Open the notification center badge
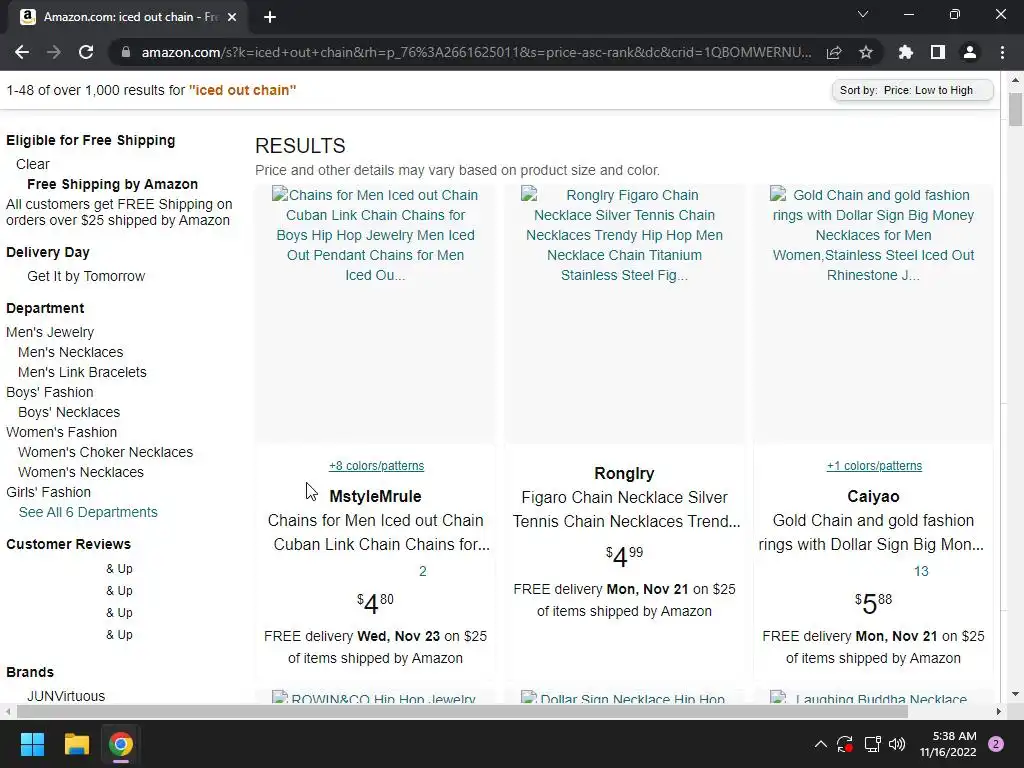Image resolution: width=1024 pixels, height=768 pixels. 996,744
